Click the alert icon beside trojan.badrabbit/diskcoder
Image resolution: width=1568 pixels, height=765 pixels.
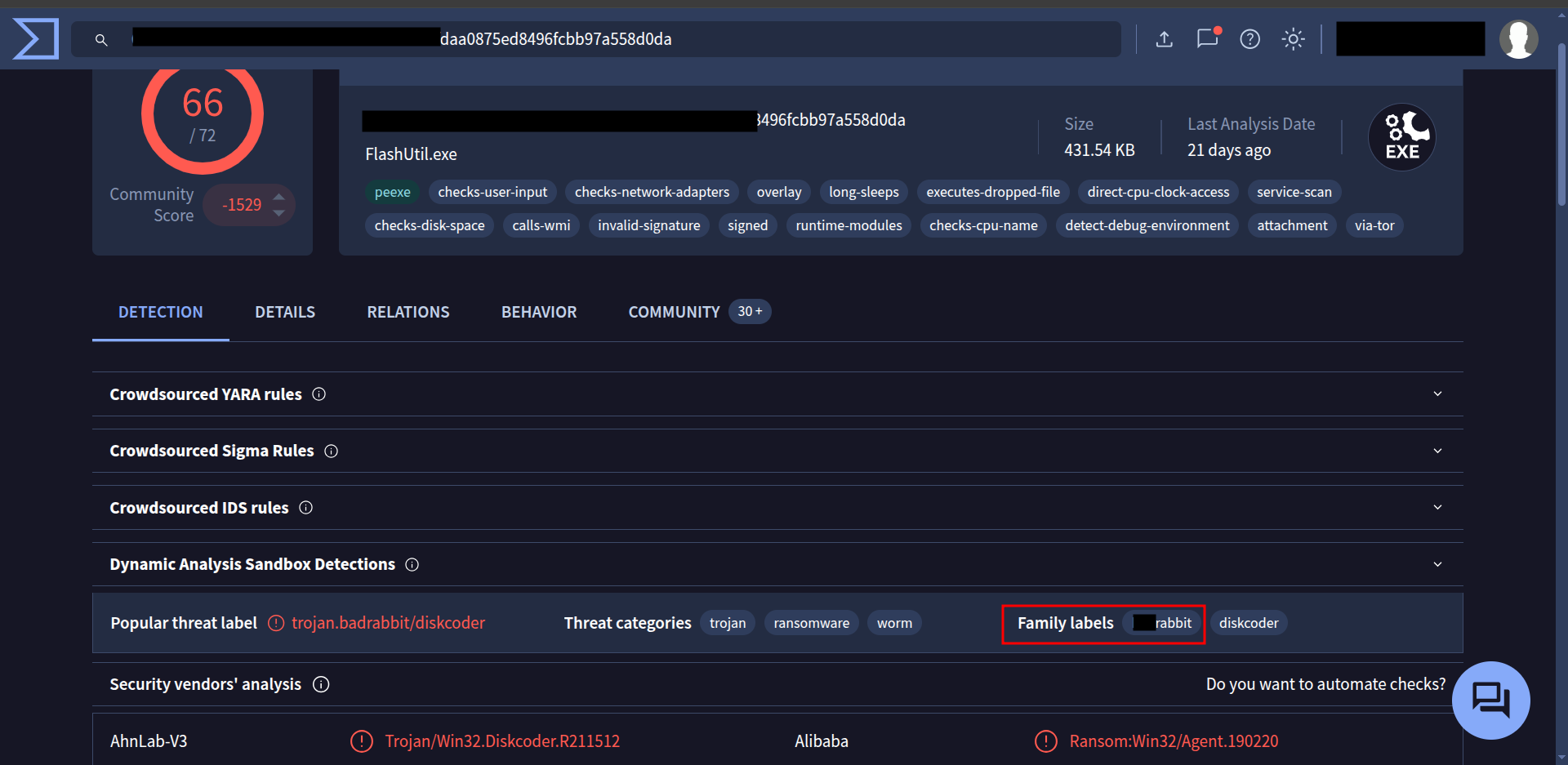274,622
